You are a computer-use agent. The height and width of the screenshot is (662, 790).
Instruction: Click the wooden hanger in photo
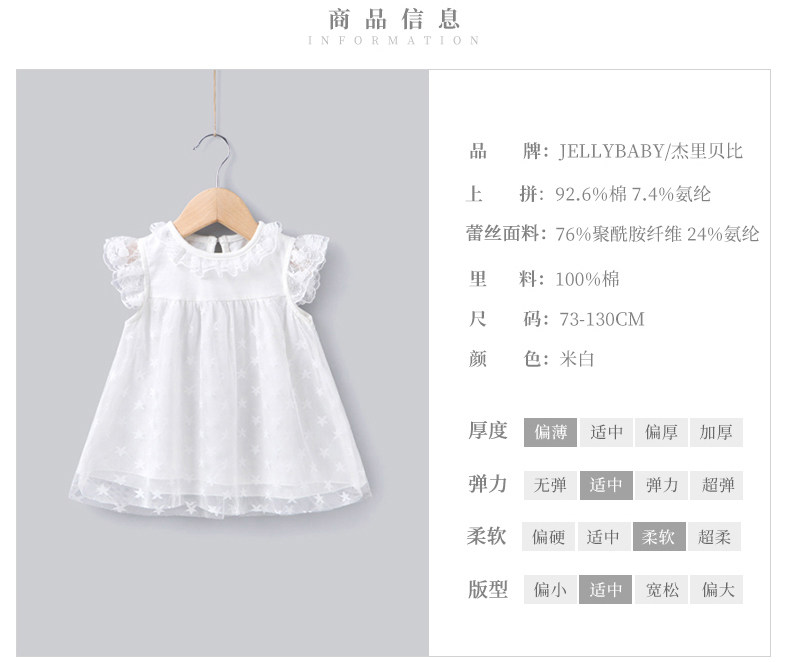(215, 213)
